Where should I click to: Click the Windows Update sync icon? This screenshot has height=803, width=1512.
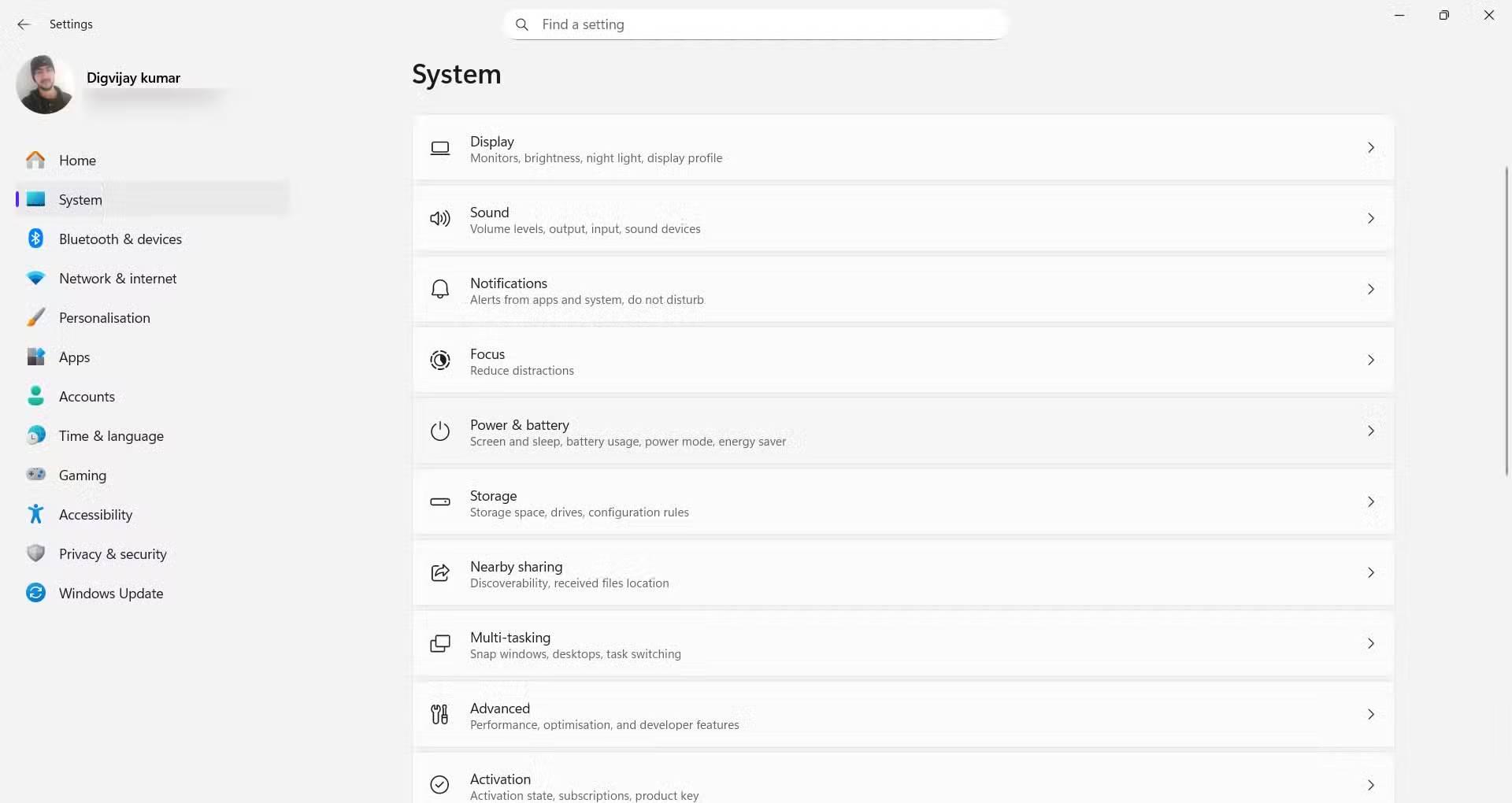point(35,593)
